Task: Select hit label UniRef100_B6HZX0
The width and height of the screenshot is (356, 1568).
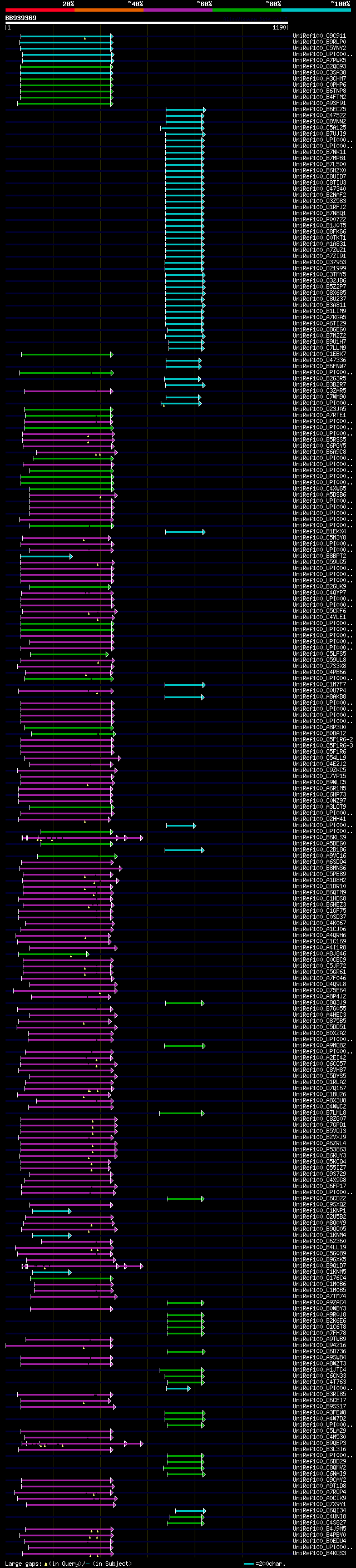Action: 319,170
